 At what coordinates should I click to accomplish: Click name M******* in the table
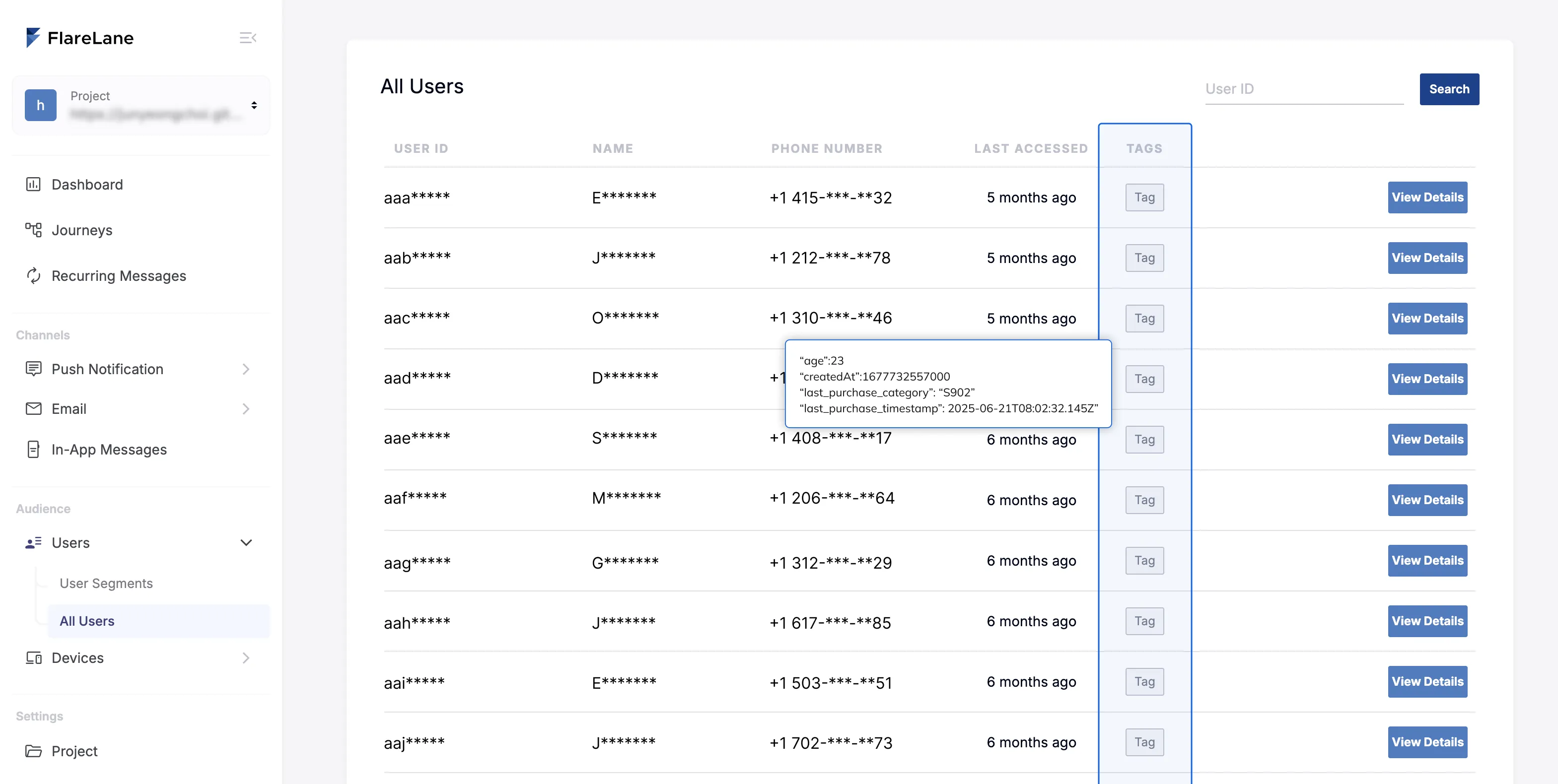[626, 498]
